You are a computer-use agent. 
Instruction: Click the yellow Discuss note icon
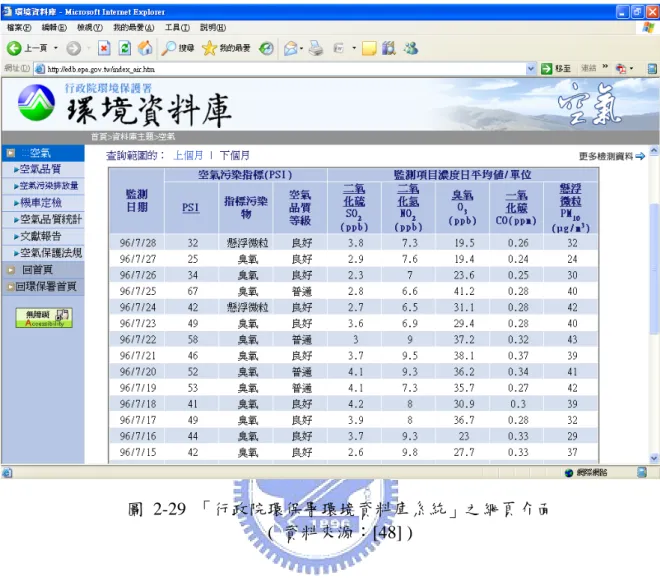click(x=369, y=48)
